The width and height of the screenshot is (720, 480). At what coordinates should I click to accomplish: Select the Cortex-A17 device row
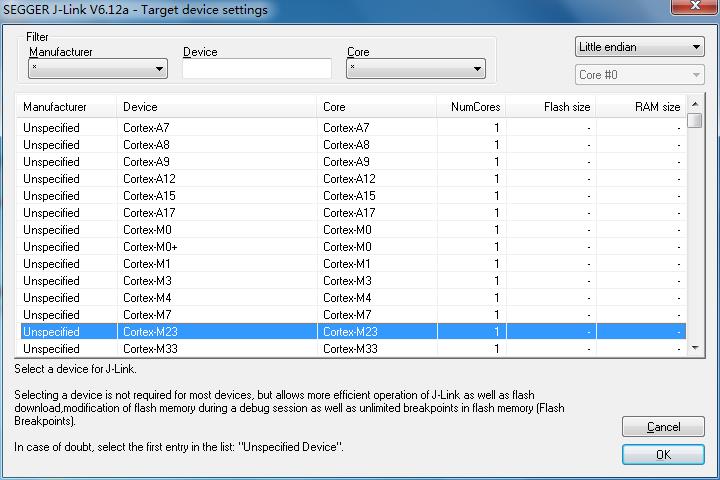(351, 213)
